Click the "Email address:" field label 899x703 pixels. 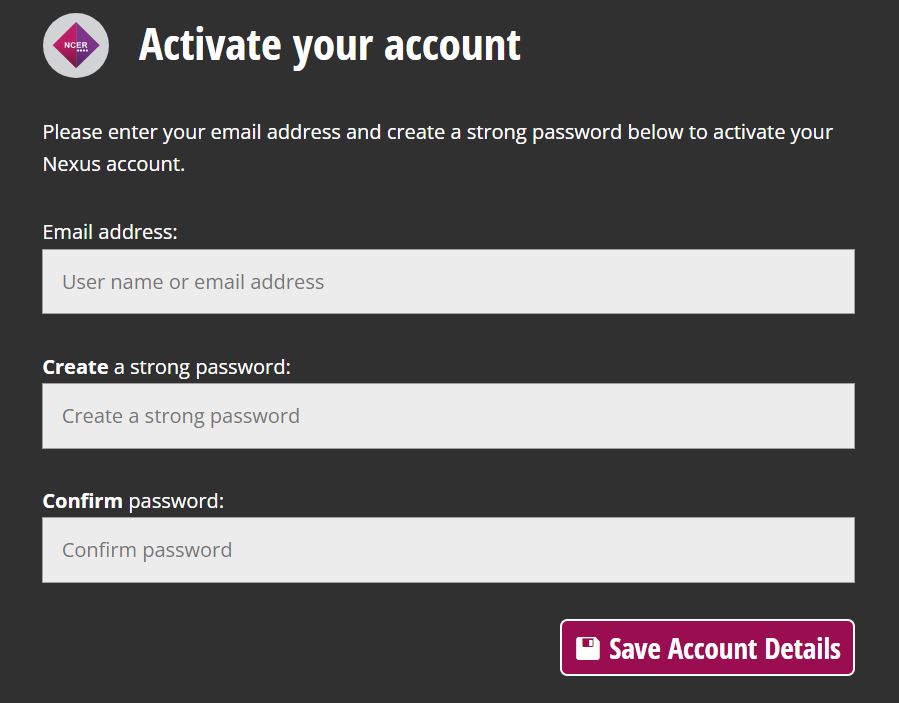pyautogui.click(x=110, y=232)
